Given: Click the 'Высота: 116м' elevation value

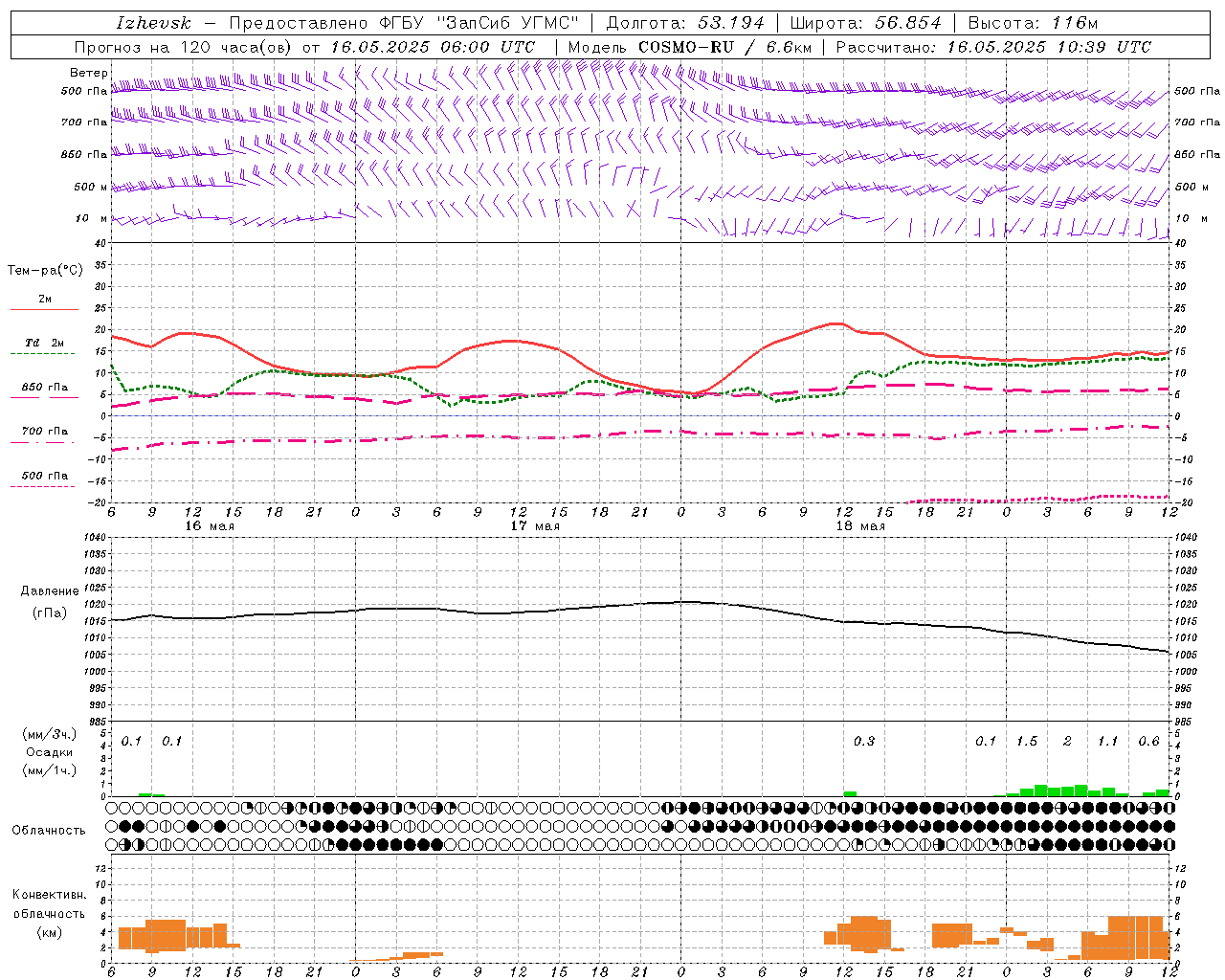Looking at the screenshot, I should click(1033, 23).
